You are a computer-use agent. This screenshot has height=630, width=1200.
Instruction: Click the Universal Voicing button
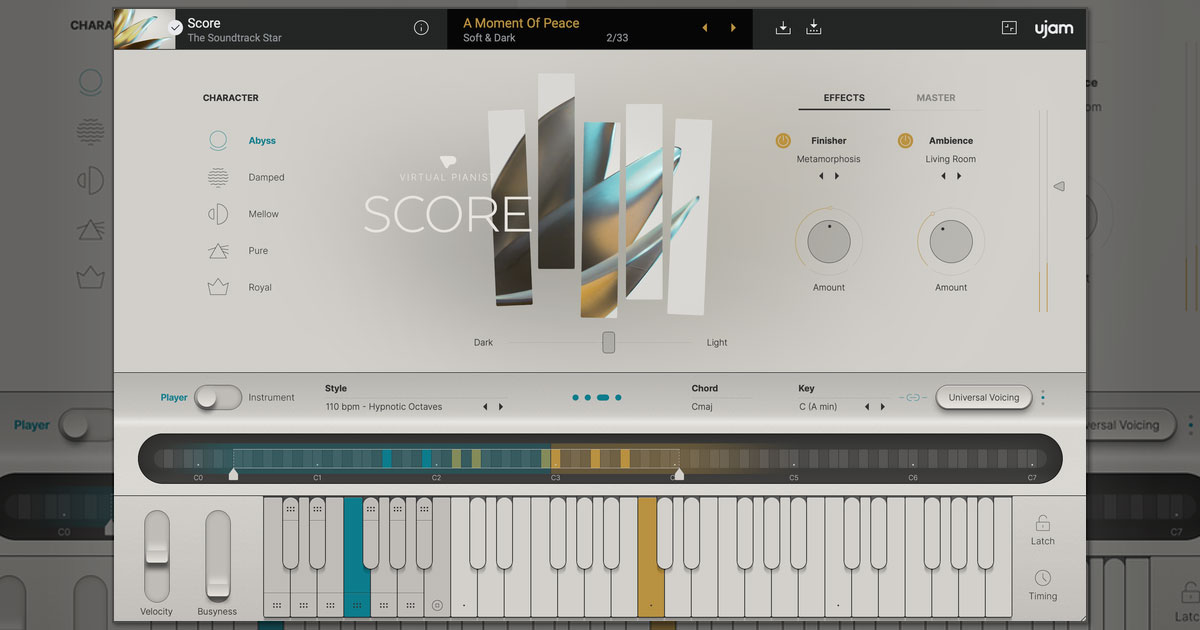[984, 398]
